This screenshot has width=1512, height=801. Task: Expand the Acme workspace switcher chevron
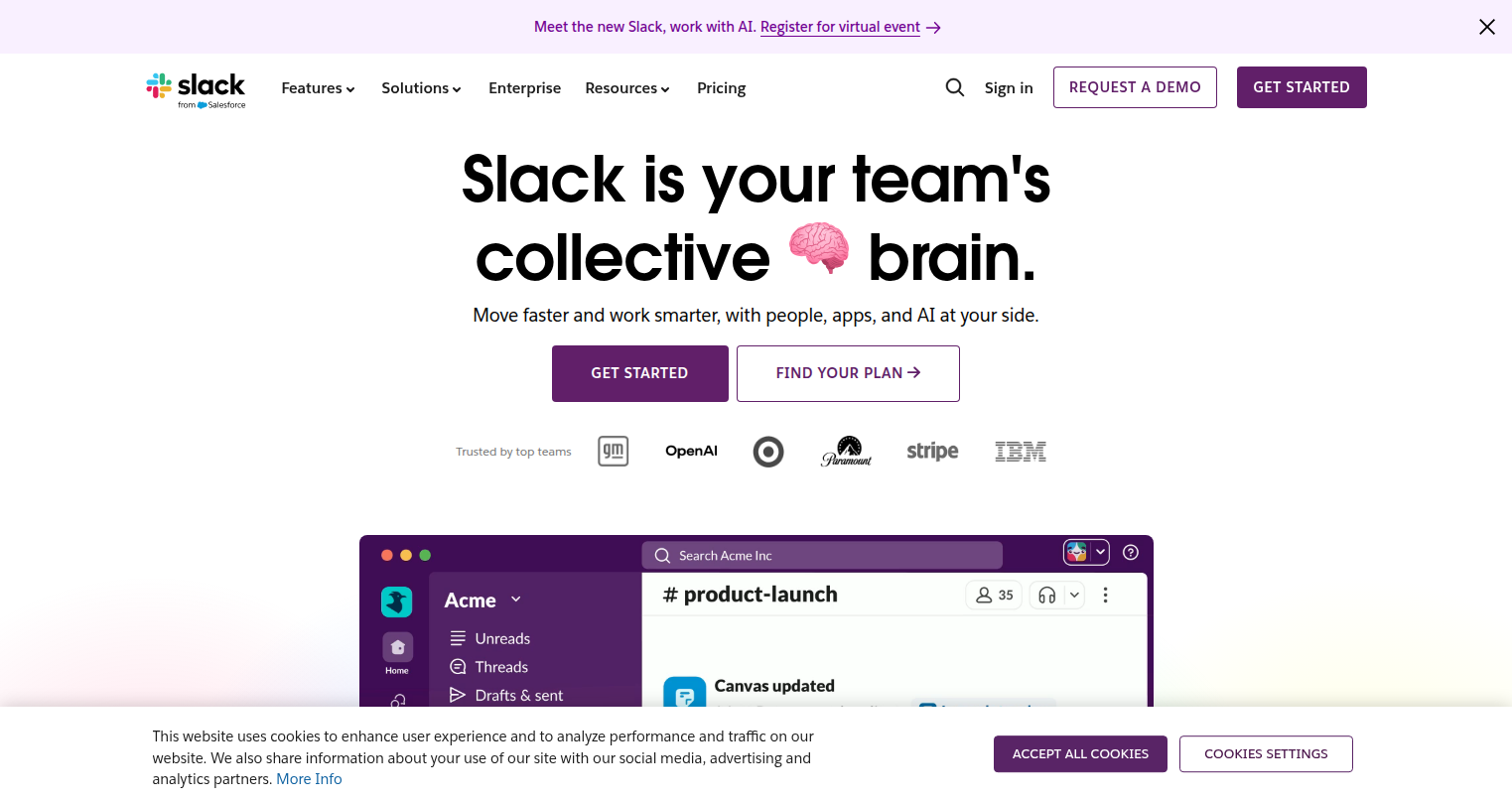tap(515, 600)
